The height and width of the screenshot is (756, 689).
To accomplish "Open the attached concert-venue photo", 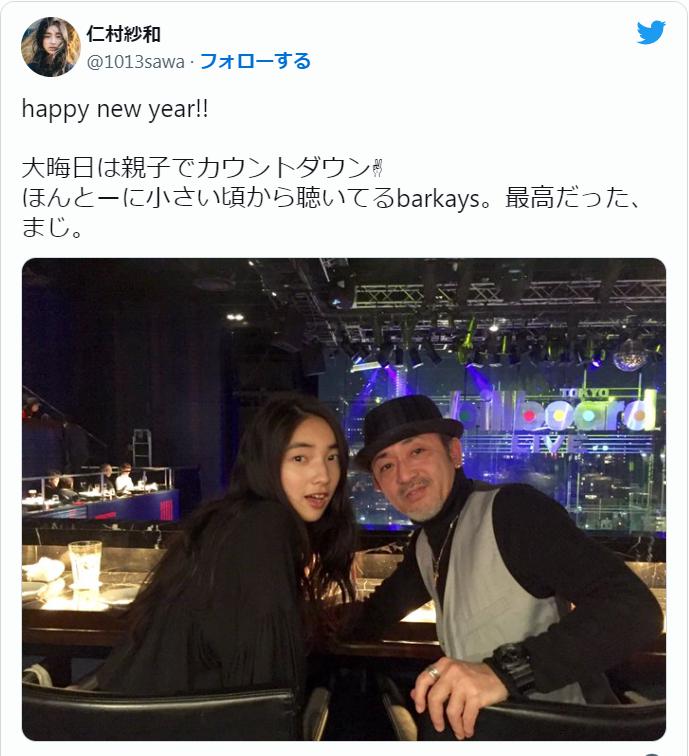I will coord(344,499).
